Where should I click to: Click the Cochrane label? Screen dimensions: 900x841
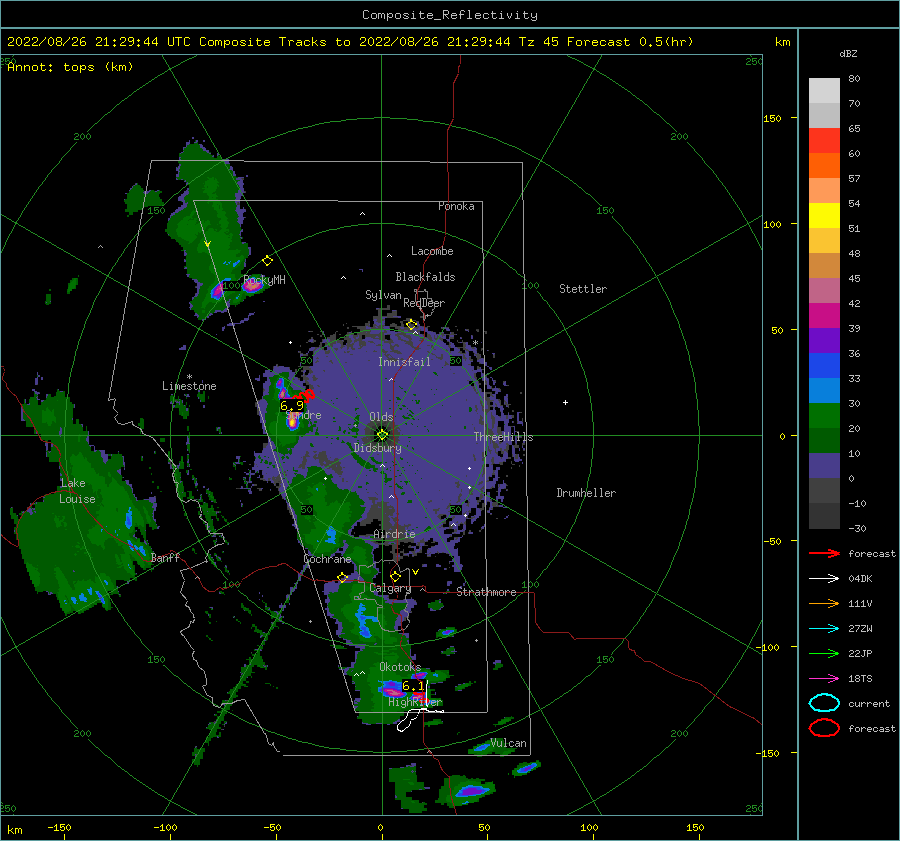pos(327,559)
